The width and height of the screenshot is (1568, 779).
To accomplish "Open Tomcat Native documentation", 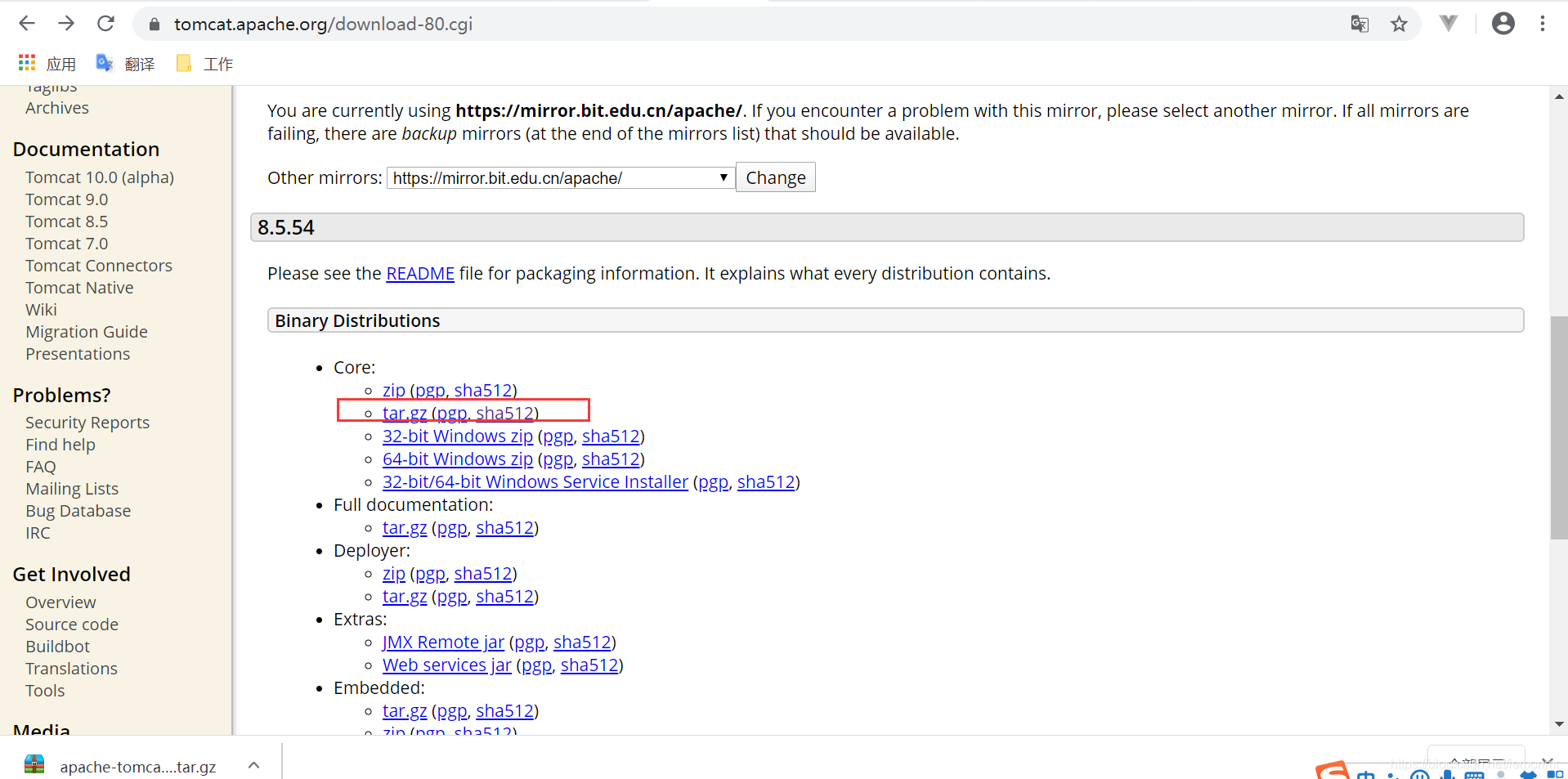I will 79,288.
